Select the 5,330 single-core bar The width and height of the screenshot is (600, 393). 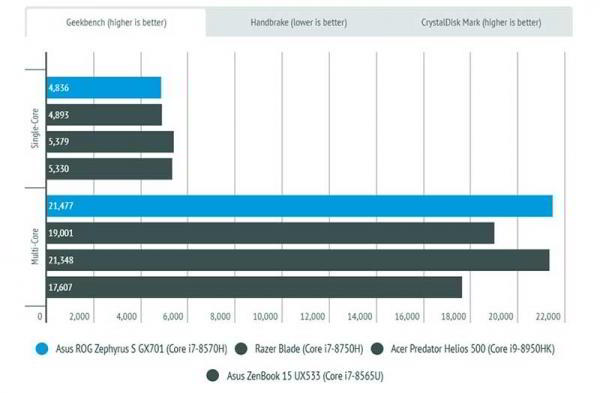(x=109, y=169)
